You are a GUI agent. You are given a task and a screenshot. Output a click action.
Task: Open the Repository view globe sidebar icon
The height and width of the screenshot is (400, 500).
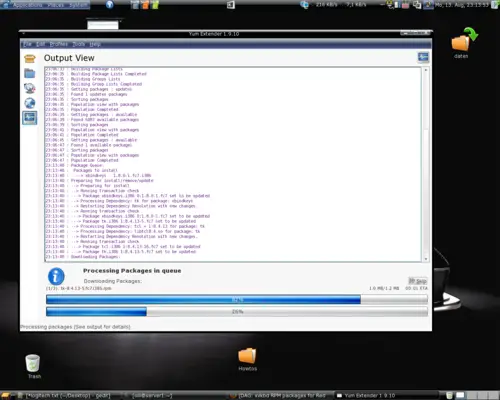point(30,103)
